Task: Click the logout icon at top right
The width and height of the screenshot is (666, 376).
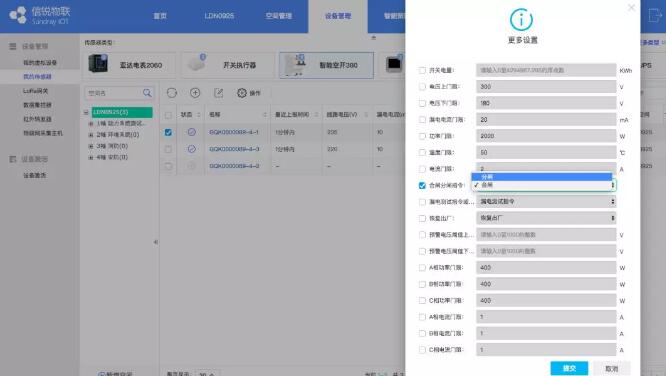Action: 655,16
